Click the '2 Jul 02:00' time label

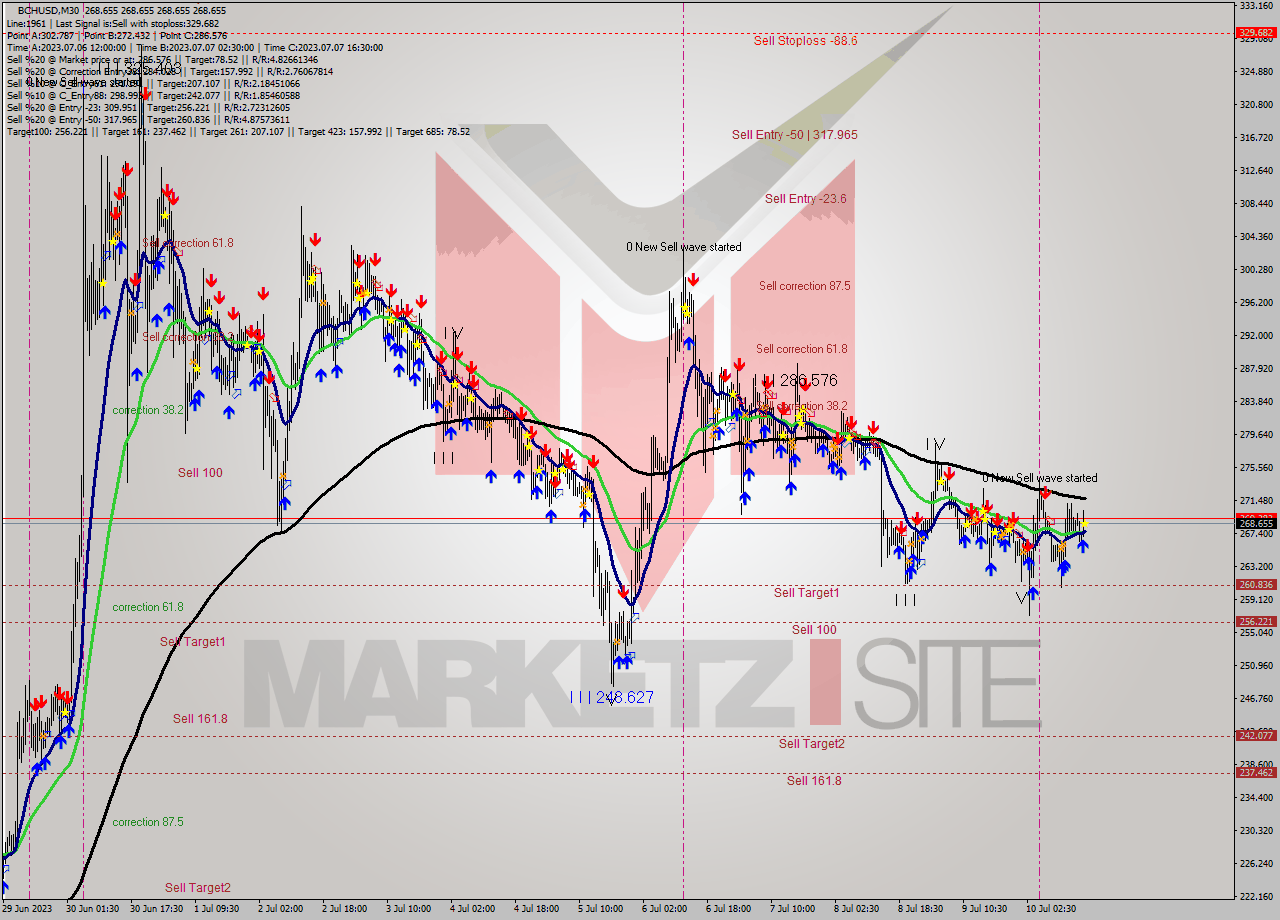coord(283,909)
